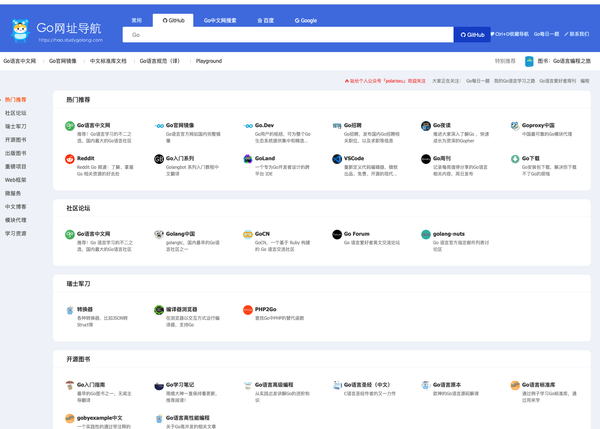Click the Go入门系列 icon
This screenshot has width=600, height=429.
click(x=159, y=159)
